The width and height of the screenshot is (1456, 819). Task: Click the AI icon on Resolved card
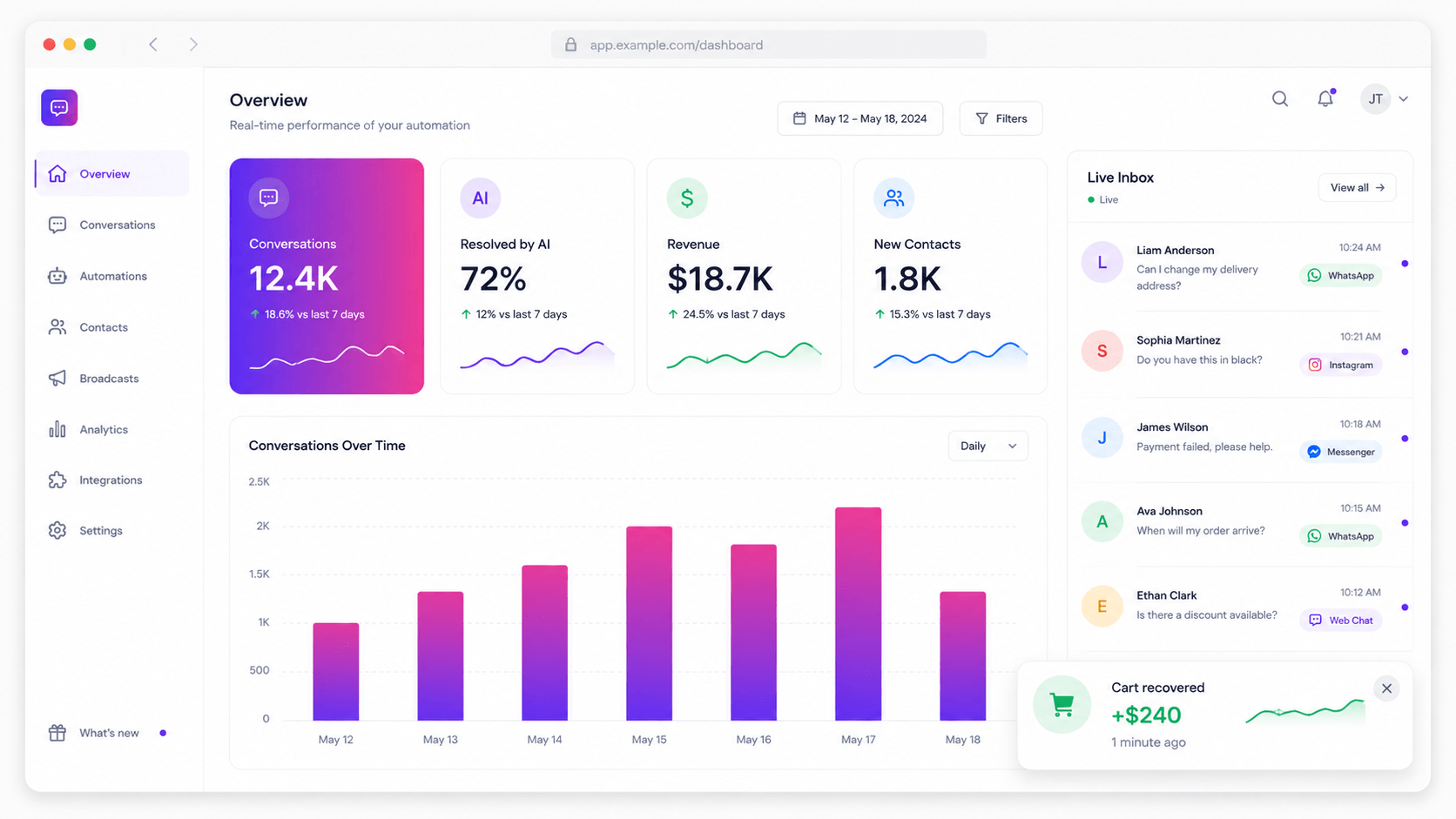tap(480, 198)
